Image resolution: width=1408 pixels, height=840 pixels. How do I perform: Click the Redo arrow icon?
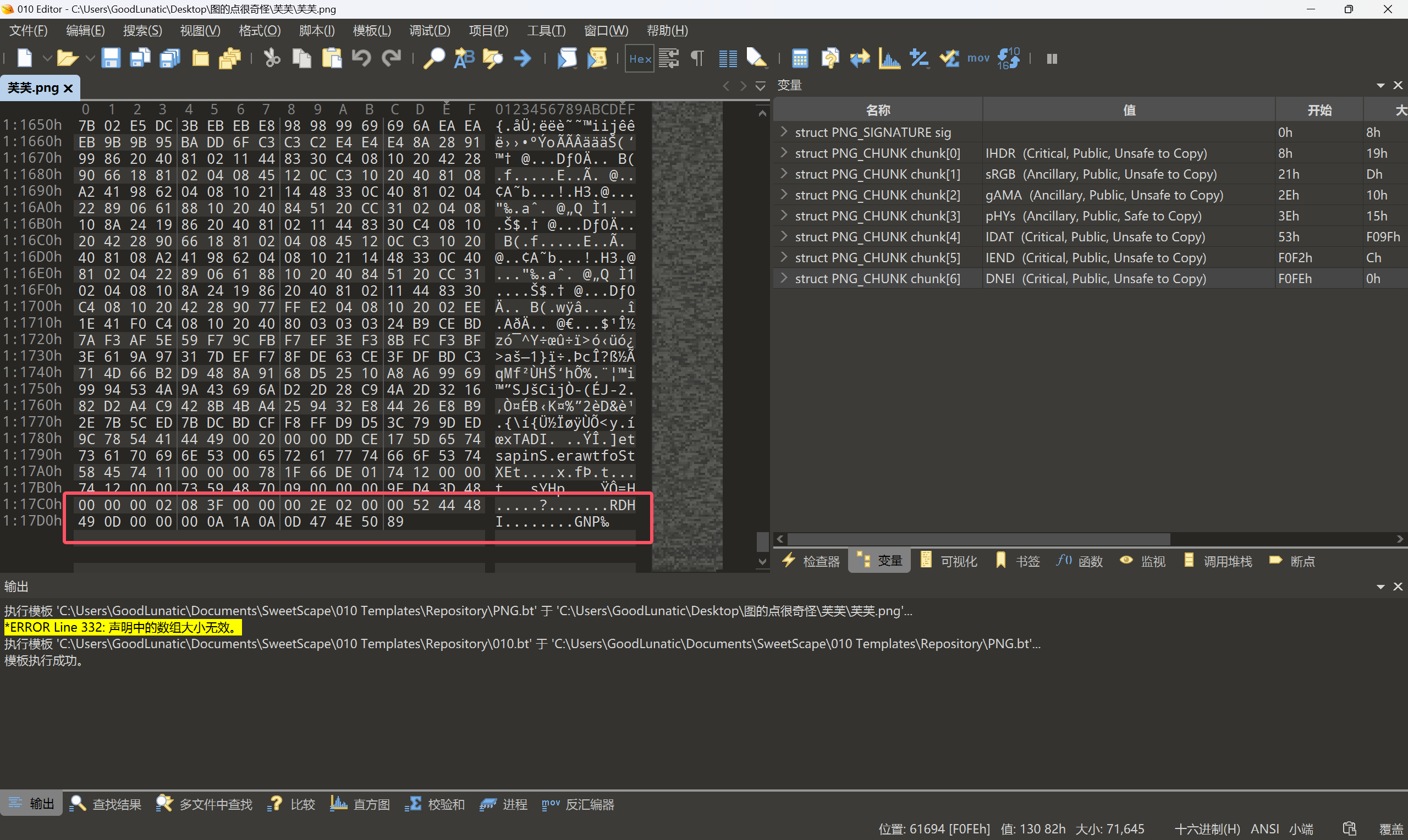click(x=391, y=58)
